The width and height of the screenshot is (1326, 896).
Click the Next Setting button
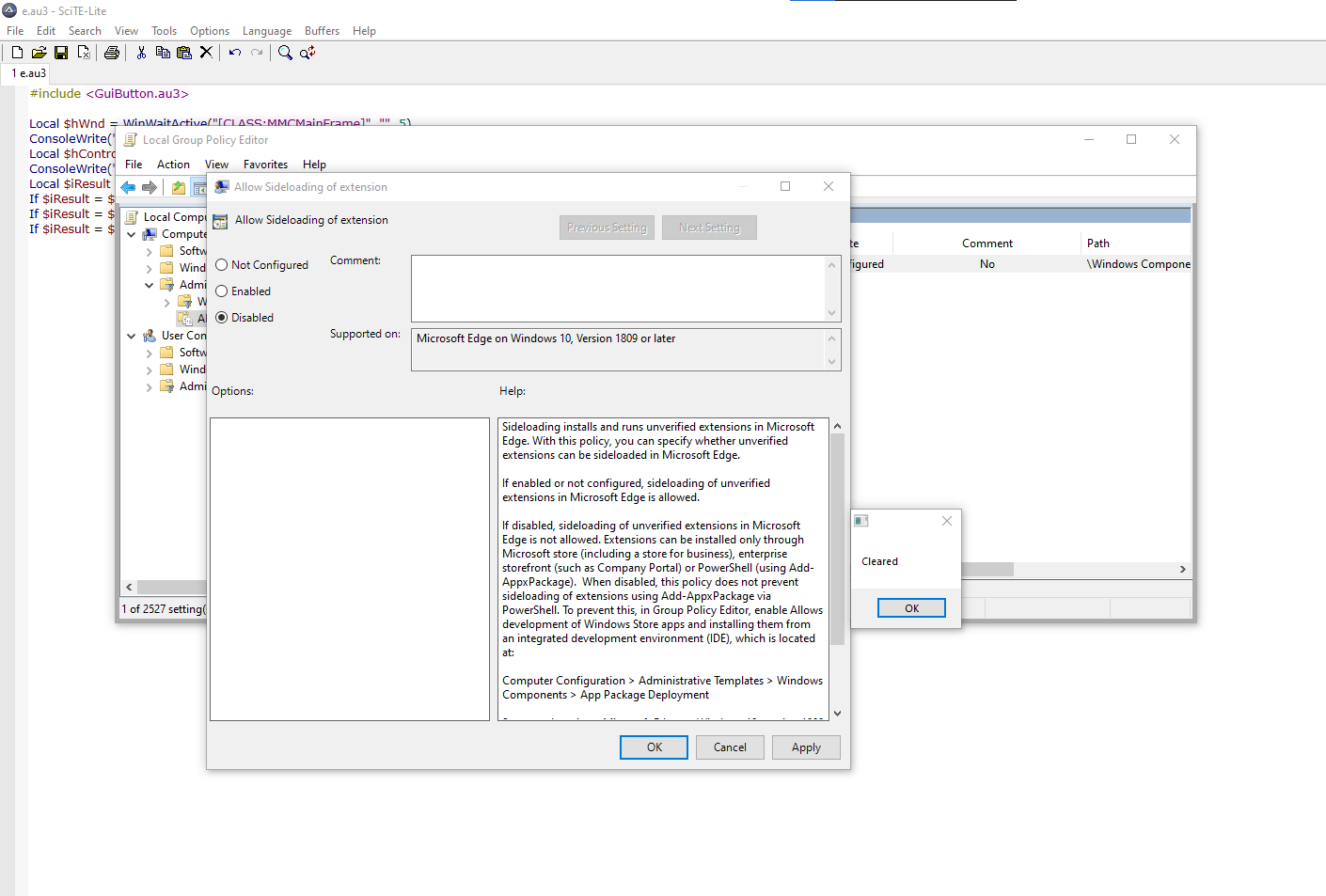coord(709,228)
